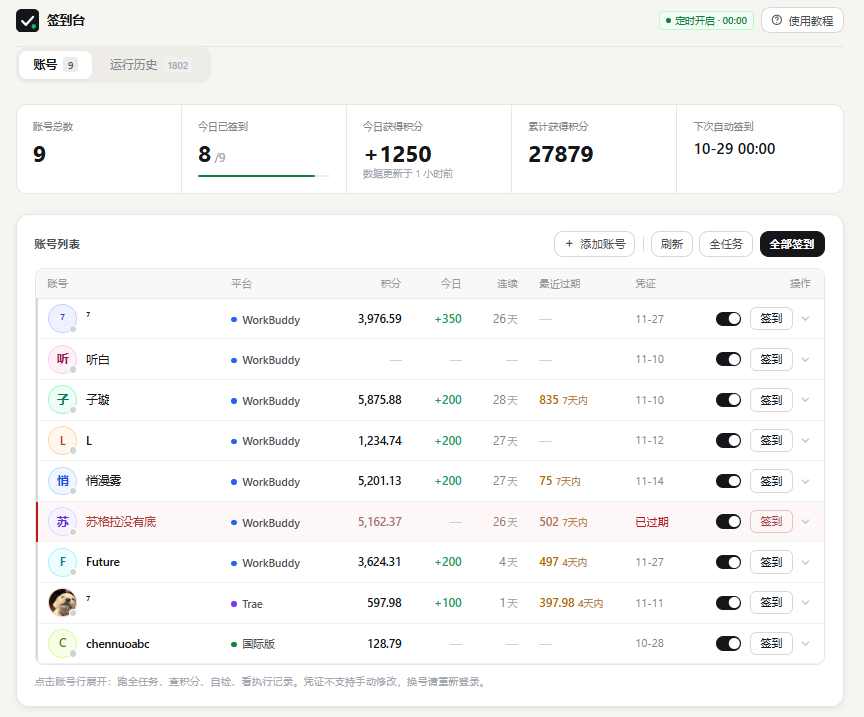Click the 添加账号 button
The height and width of the screenshot is (717, 864).
click(x=595, y=244)
